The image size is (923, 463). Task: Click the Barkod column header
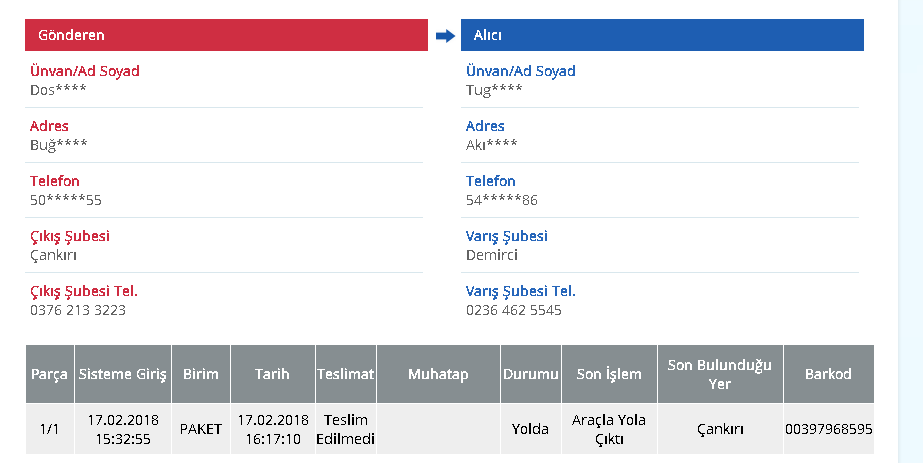pos(828,374)
